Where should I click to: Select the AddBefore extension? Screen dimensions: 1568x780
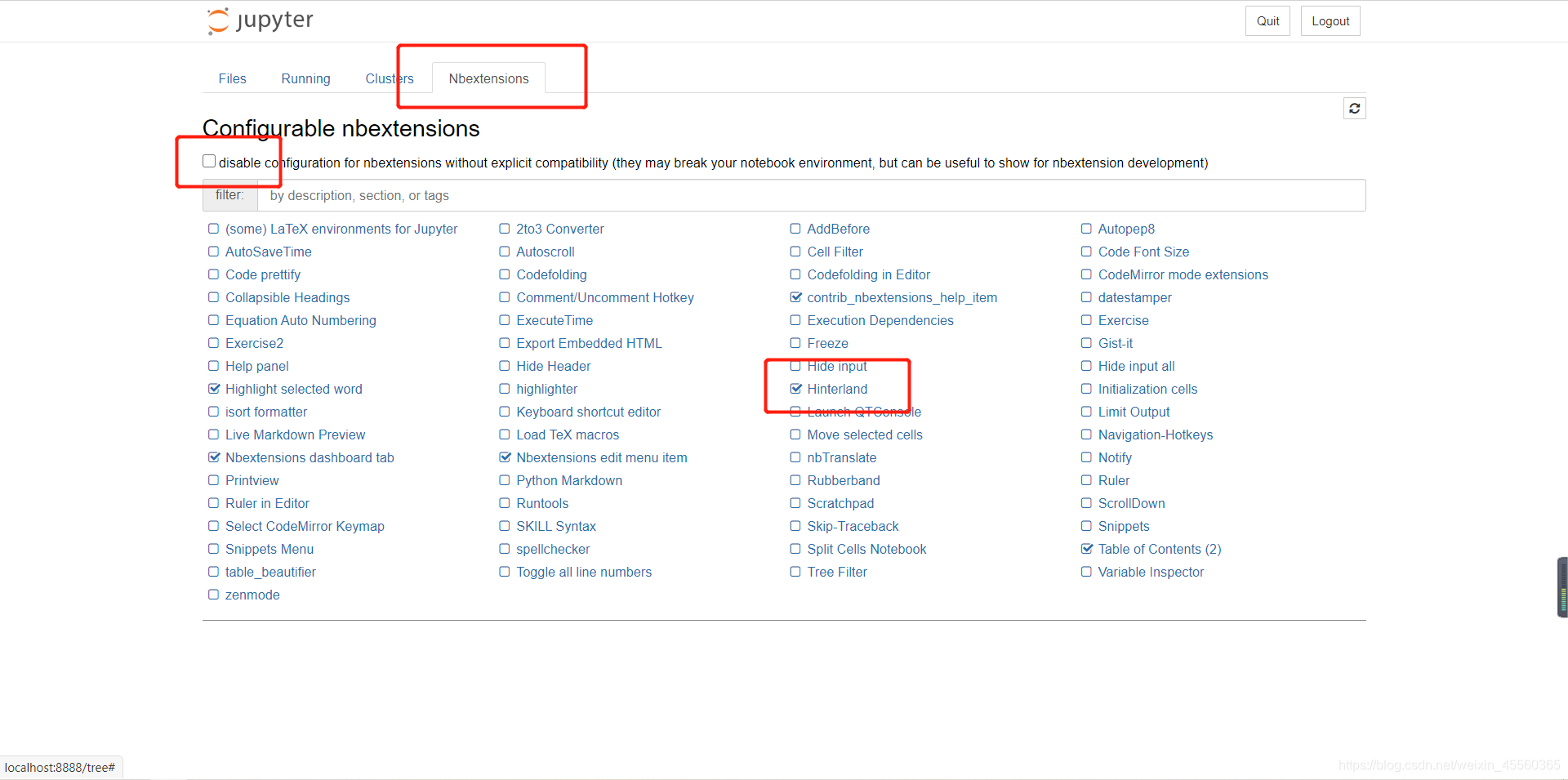(x=839, y=229)
